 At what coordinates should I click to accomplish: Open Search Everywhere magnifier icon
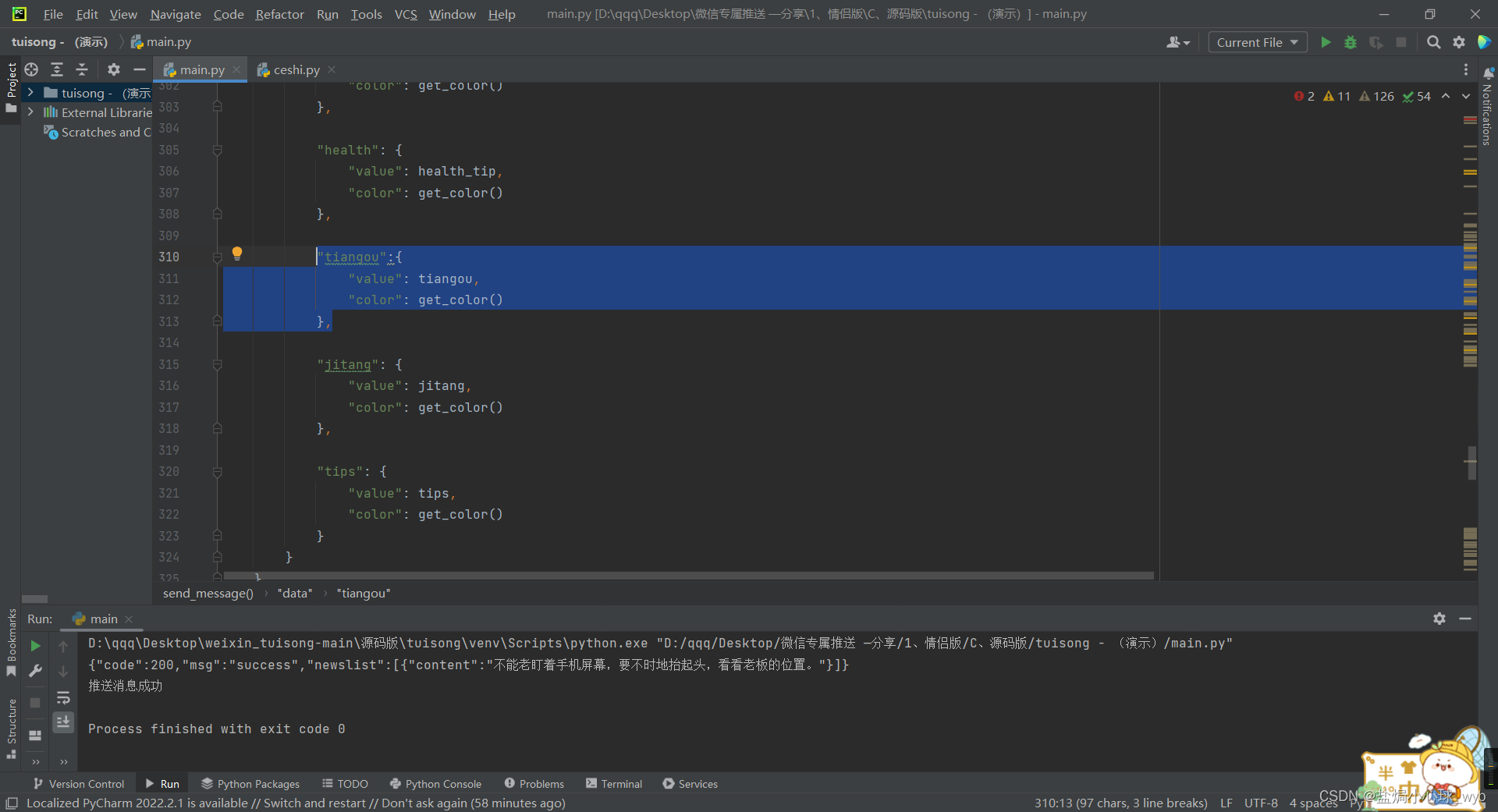point(1434,42)
